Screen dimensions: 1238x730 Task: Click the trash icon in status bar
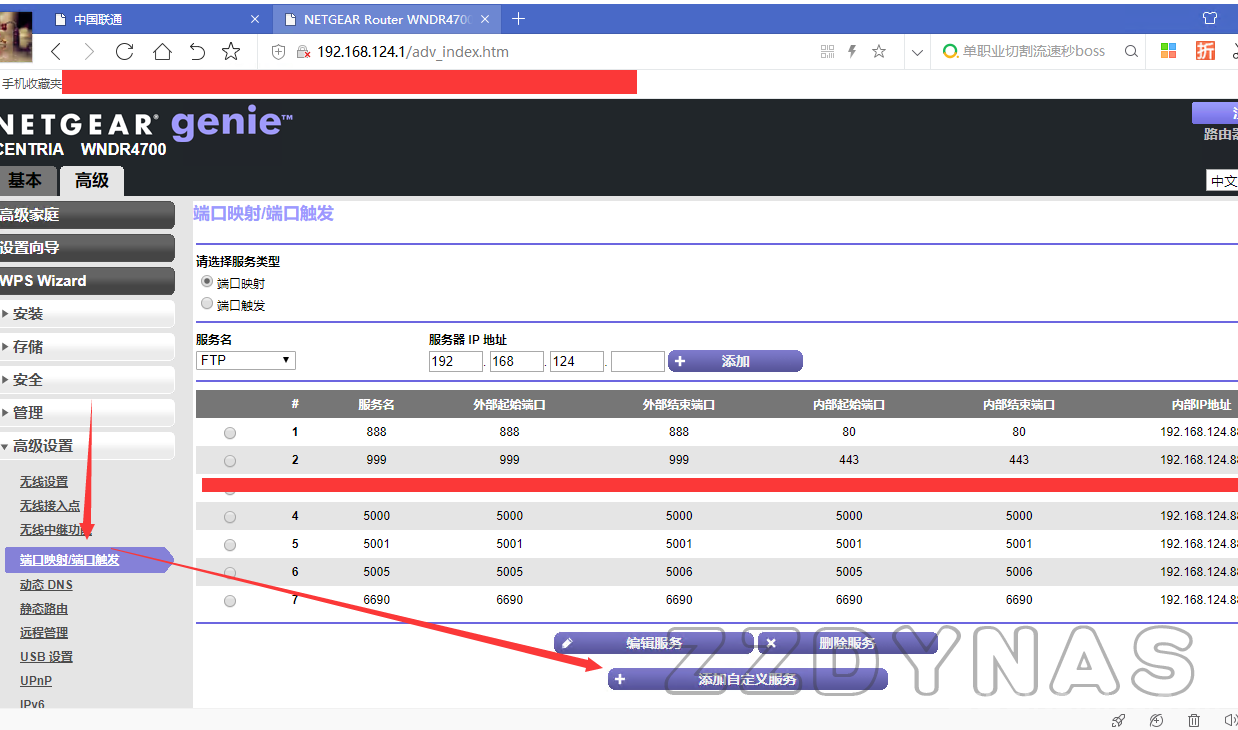(1194, 720)
